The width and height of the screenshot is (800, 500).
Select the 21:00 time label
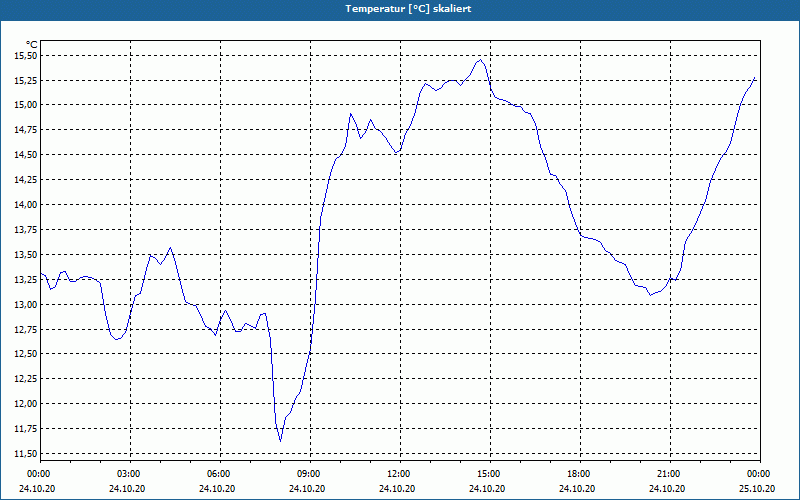click(669, 474)
